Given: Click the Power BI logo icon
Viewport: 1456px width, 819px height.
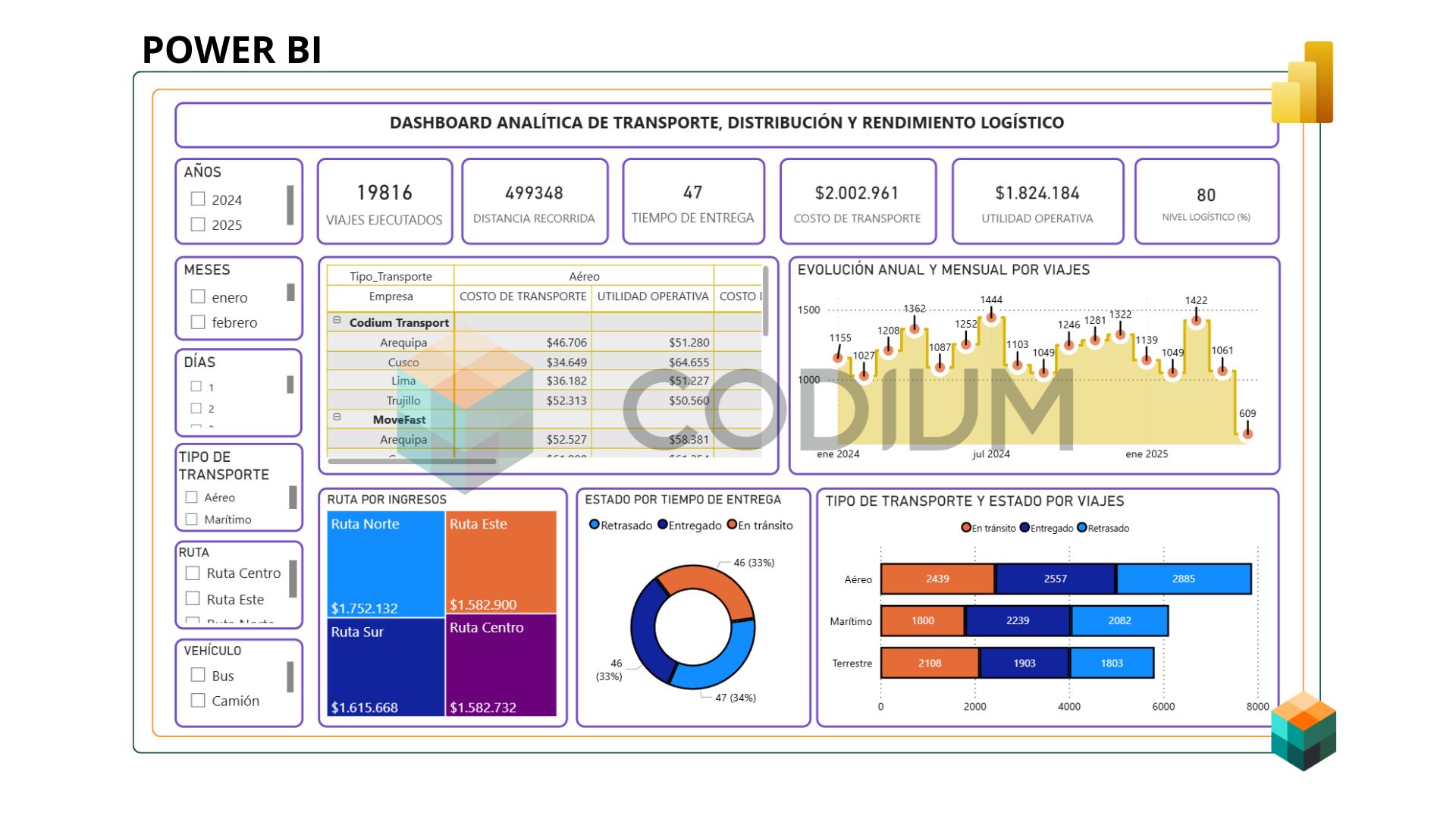Looking at the screenshot, I should coord(1302,82).
